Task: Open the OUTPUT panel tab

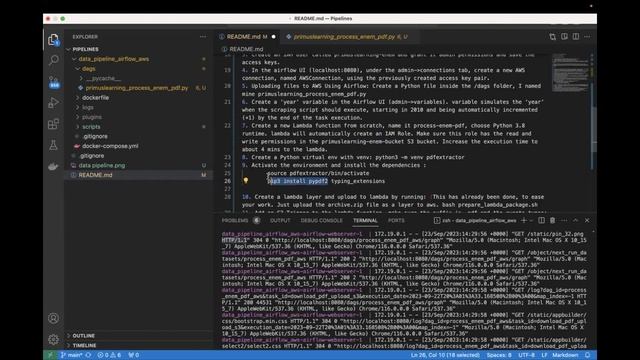Action: click(x=280, y=220)
